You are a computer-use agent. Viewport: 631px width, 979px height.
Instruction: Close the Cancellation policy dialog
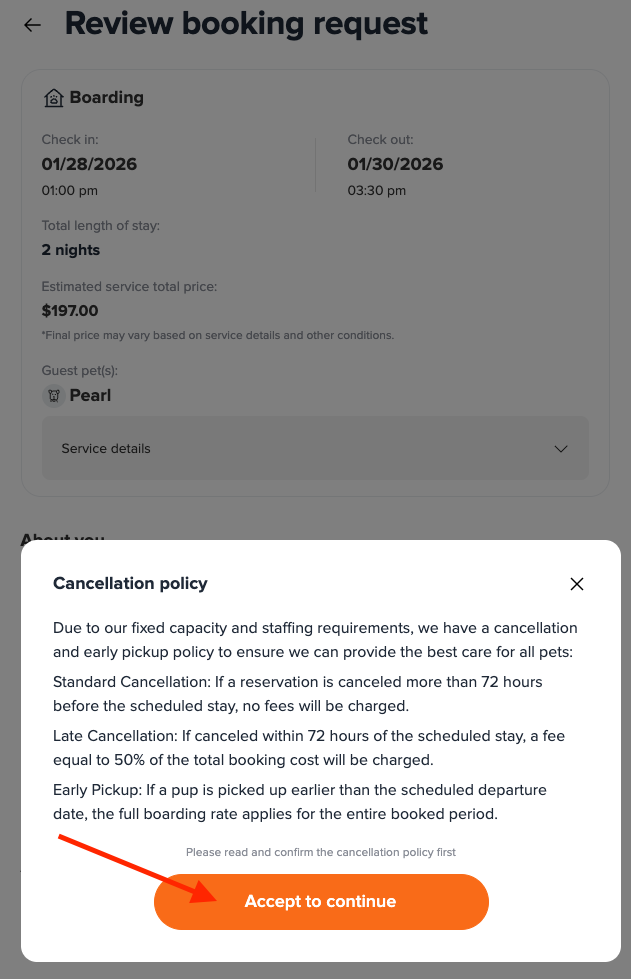click(576, 584)
